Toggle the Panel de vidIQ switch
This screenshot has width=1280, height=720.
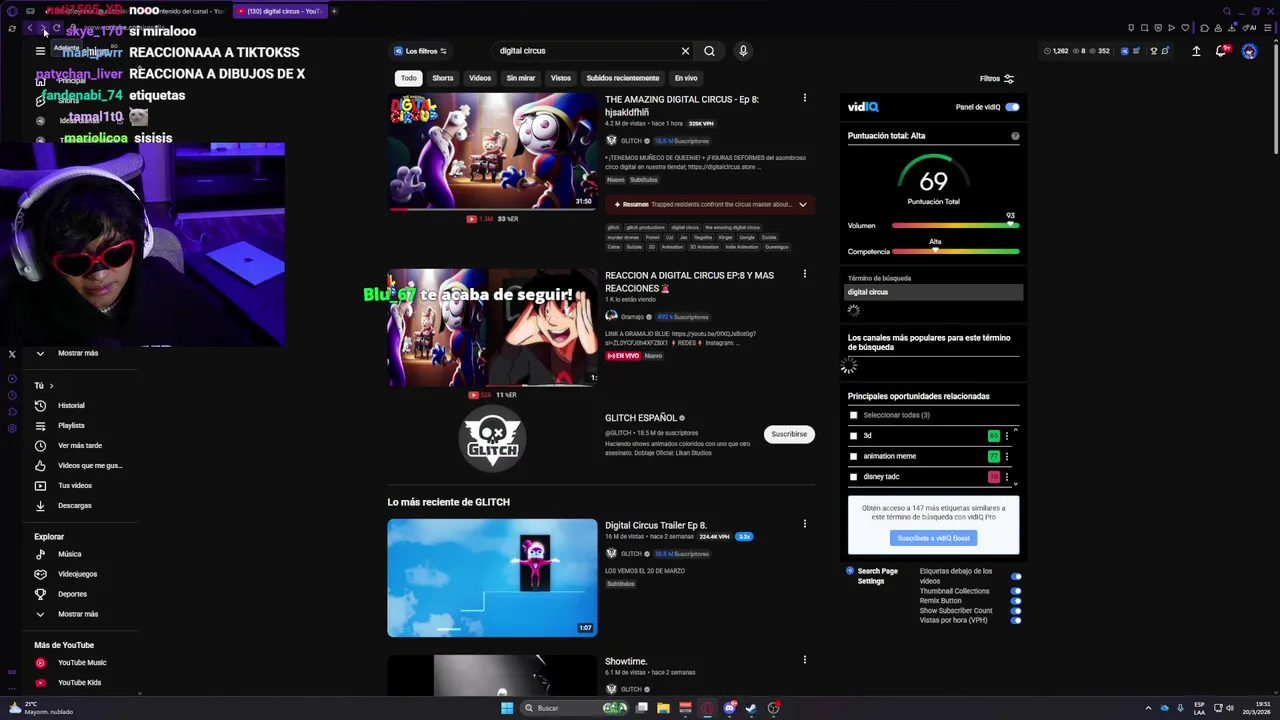1012,107
